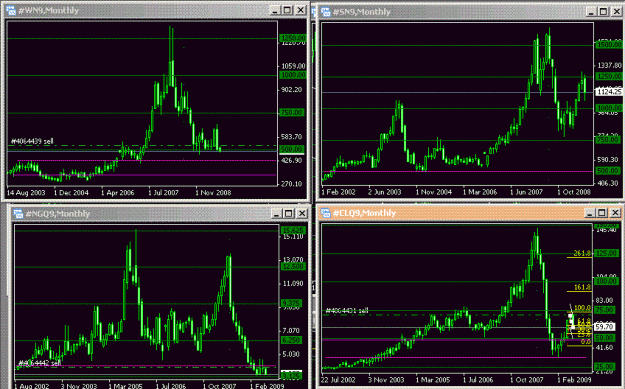Click the 59.70 current price label in CLQ9
625x389 pixels.
click(x=604, y=327)
